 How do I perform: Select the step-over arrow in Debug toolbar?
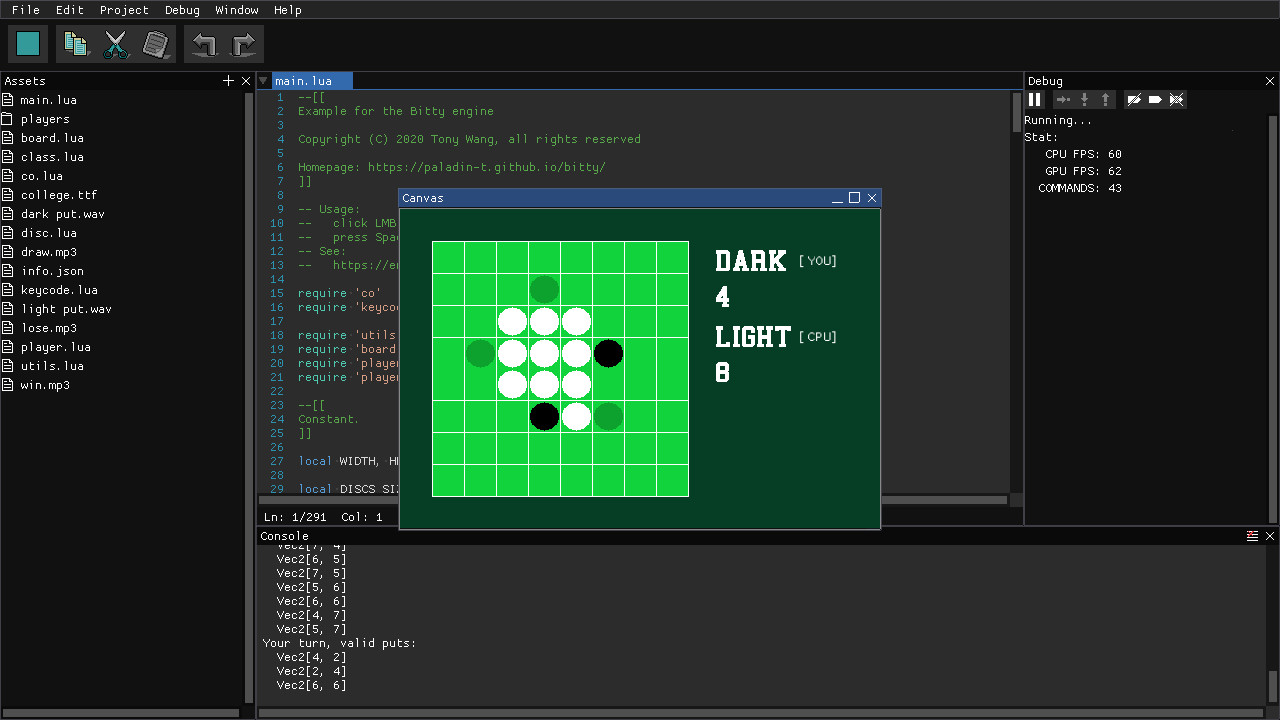point(1063,99)
